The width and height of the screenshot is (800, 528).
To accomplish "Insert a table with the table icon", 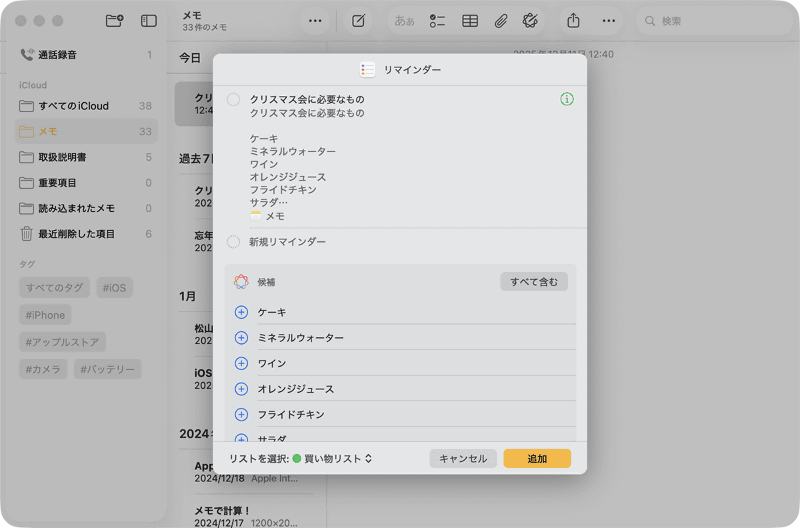I will [470, 21].
